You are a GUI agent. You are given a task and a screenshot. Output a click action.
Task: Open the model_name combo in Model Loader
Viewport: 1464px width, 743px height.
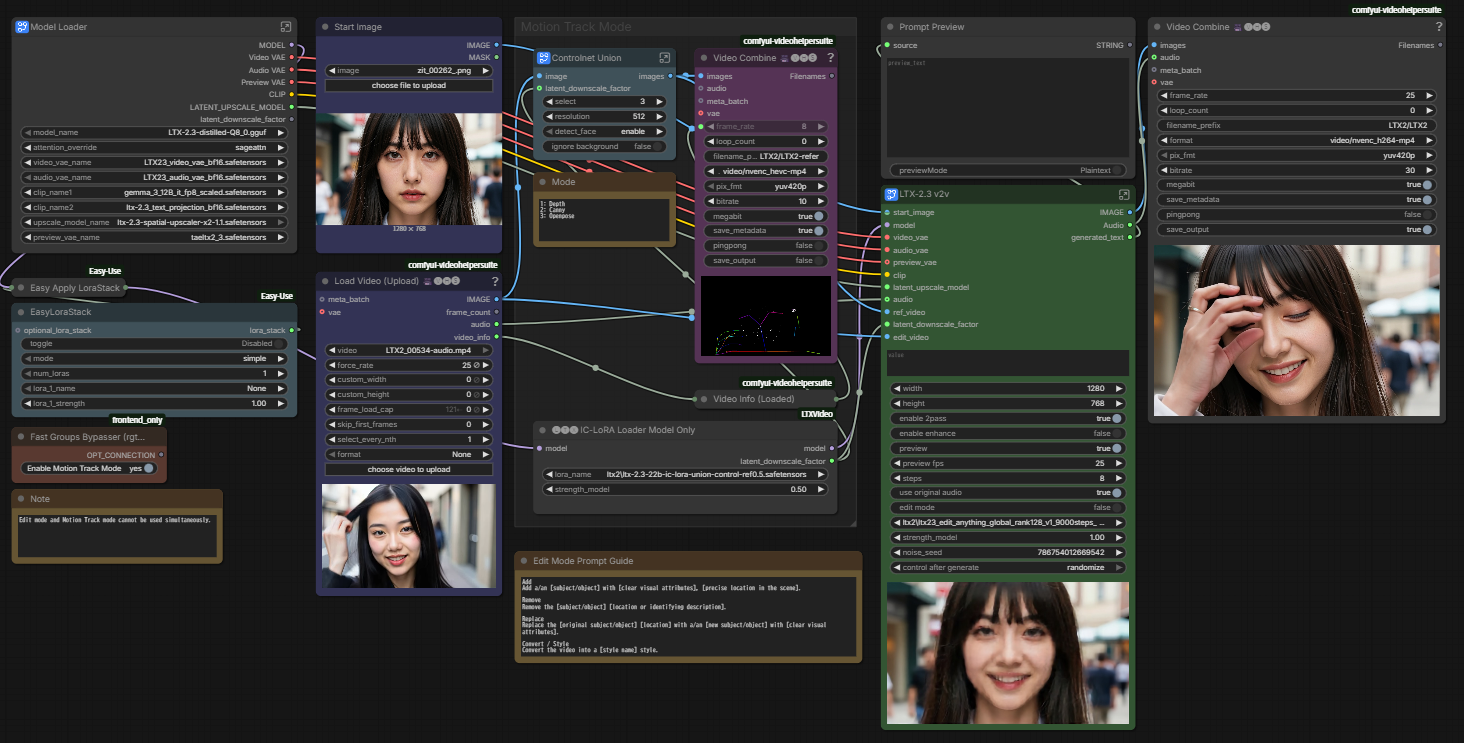pos(154,132)
